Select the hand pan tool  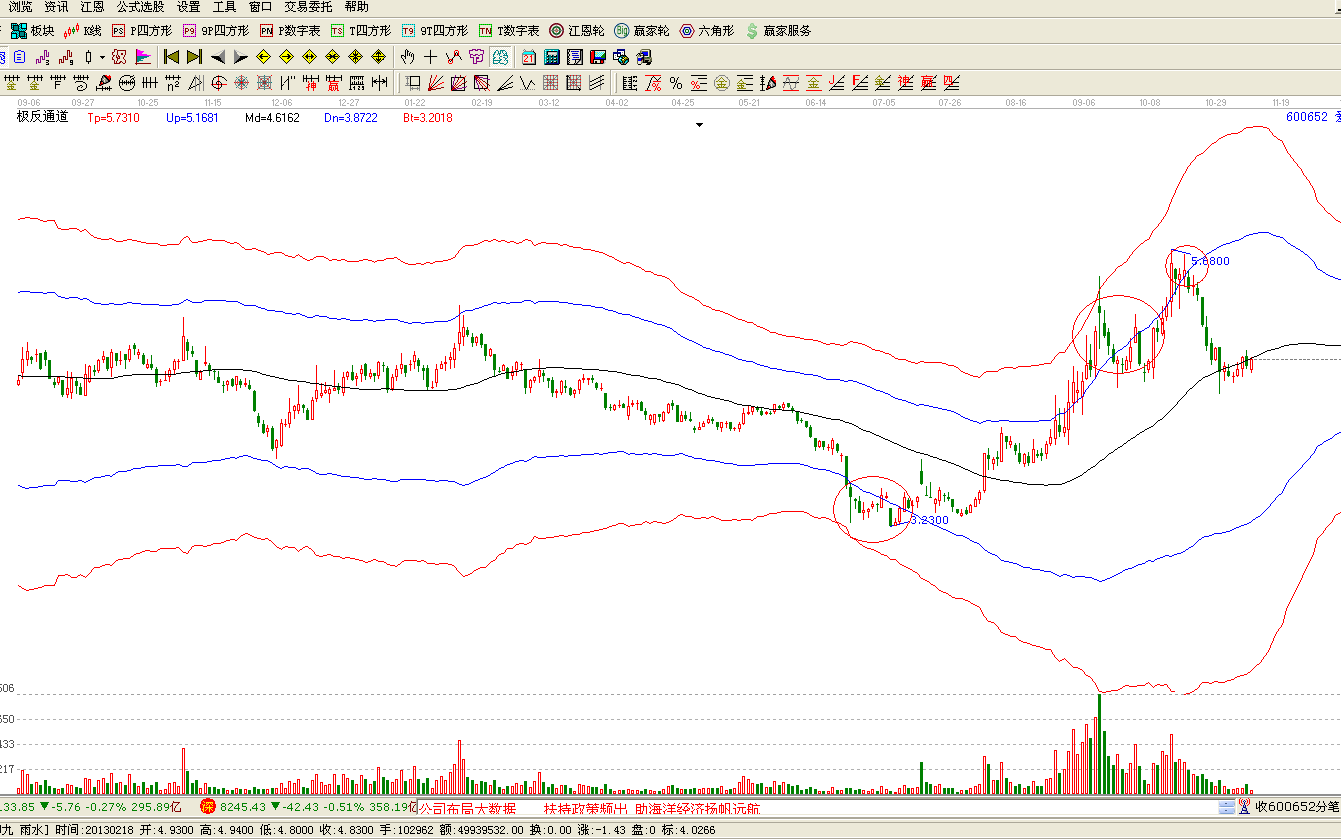pos(408,57)
